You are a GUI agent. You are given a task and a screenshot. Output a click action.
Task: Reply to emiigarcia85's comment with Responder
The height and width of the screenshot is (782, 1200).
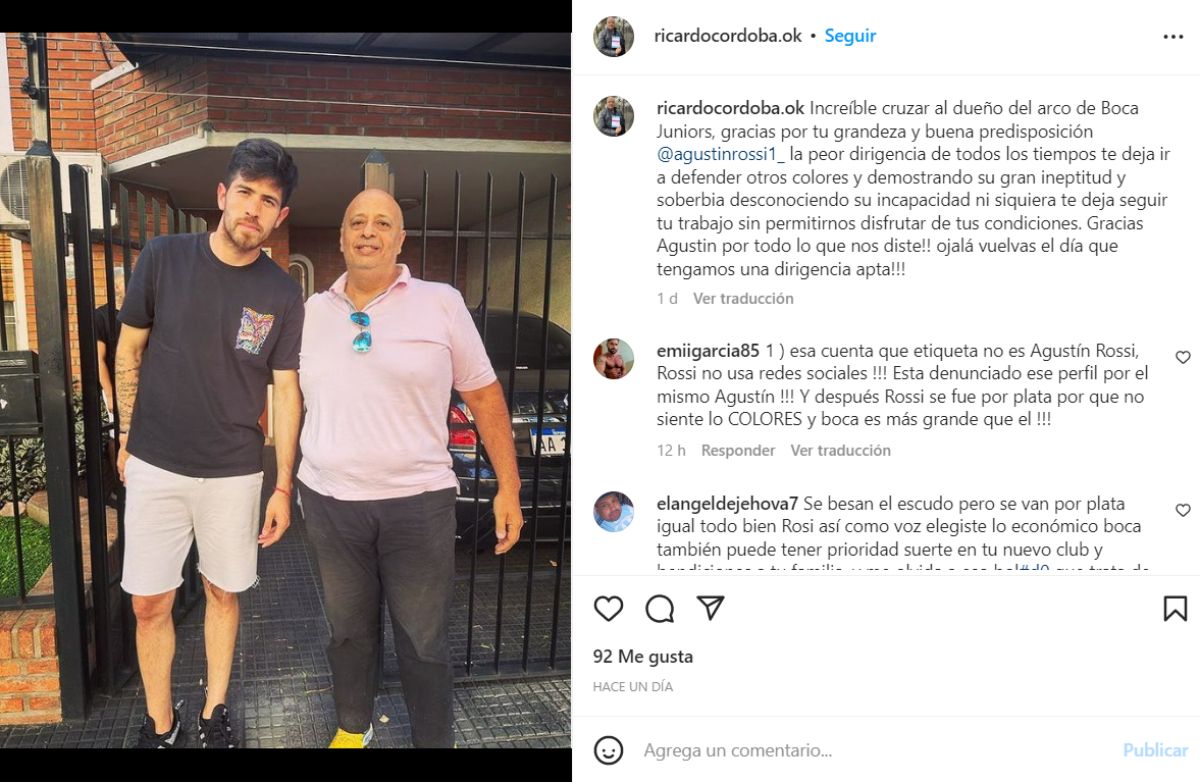(x=738, y=450)
